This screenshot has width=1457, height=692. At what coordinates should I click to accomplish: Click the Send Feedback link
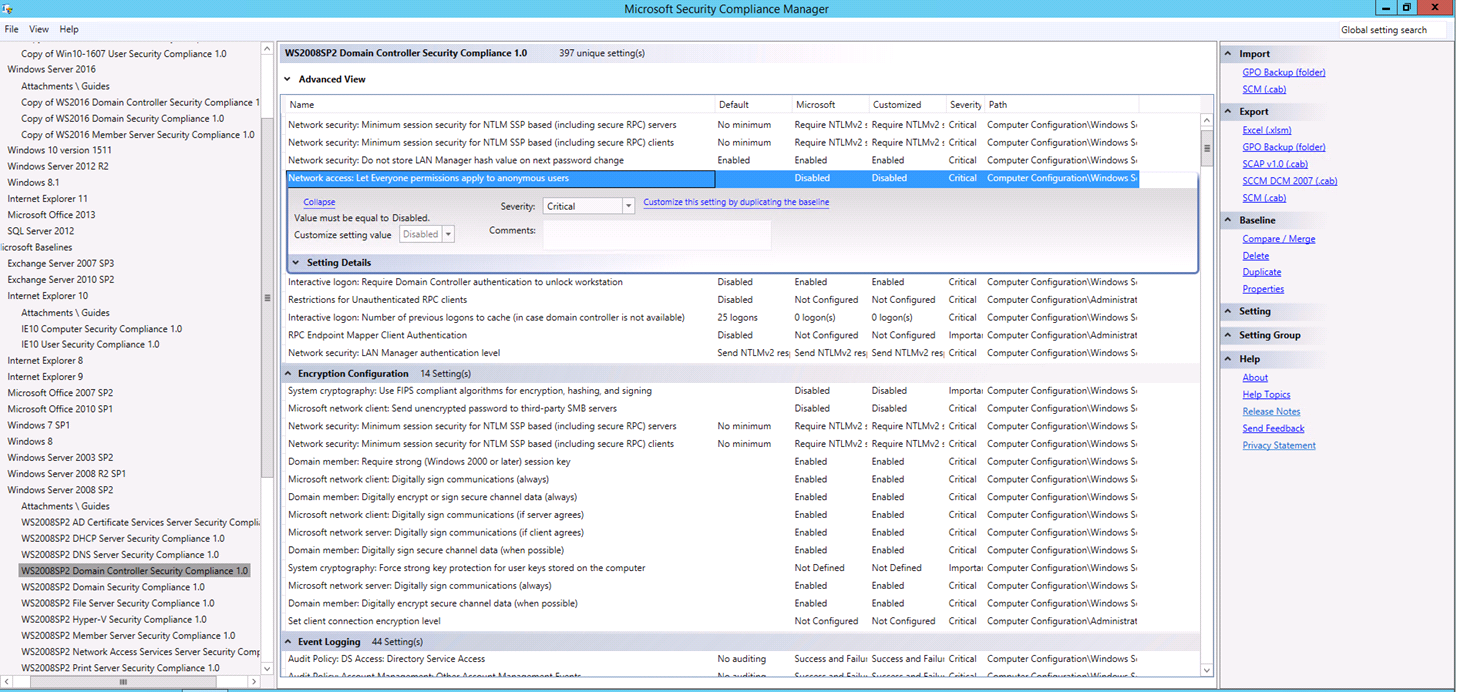(x=1273, y=429)
